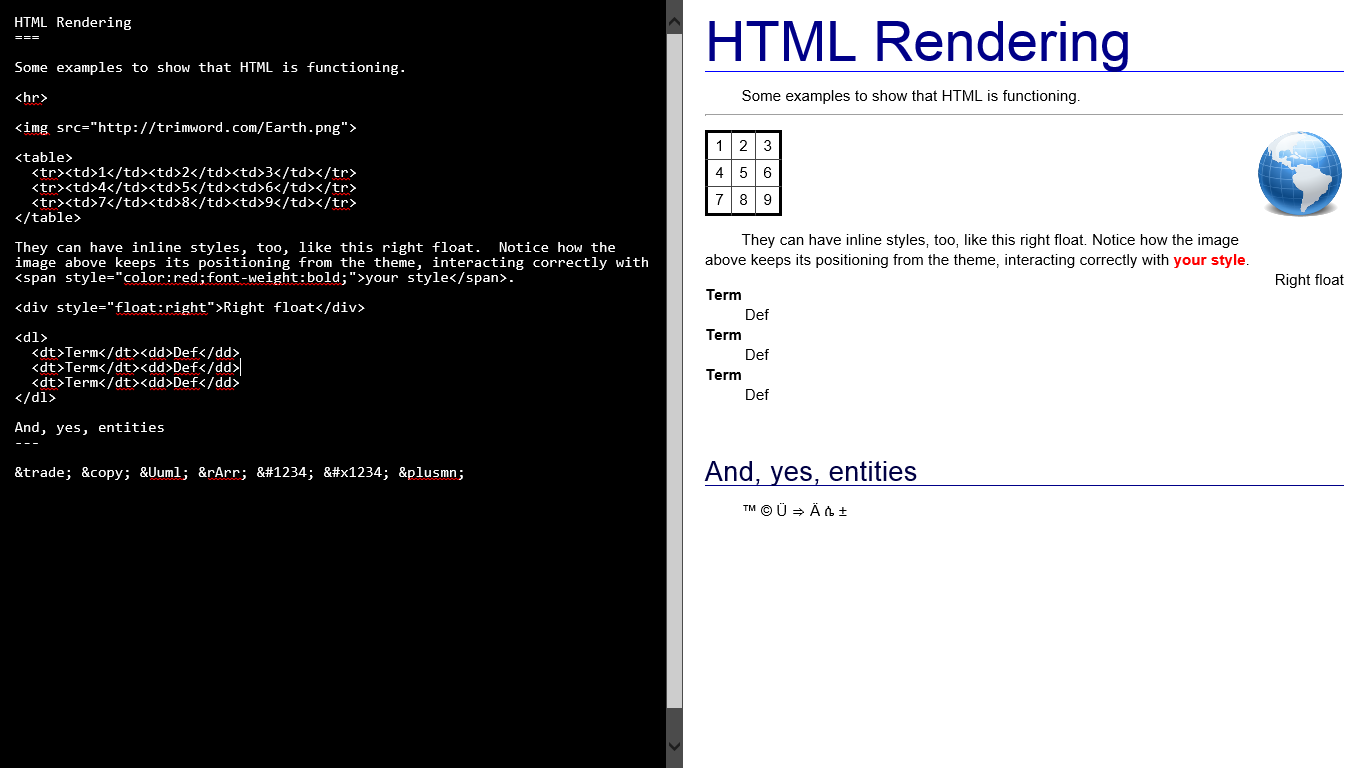
Task: Click the first bold 'Term' in preview
Action: [723, 295]
